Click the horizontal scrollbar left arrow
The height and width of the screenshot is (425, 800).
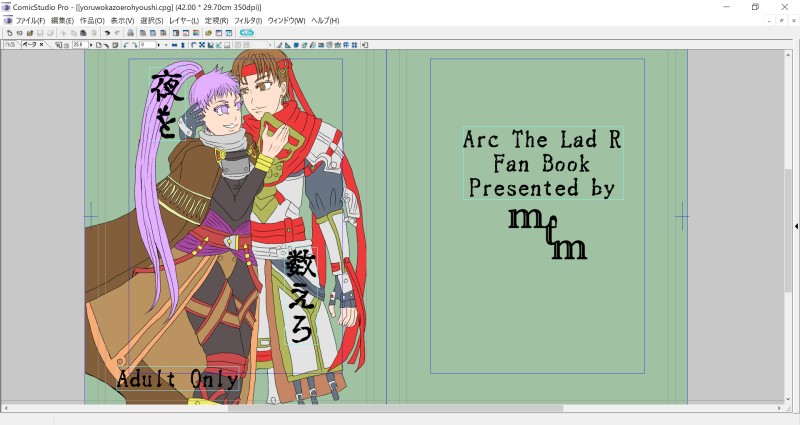[x=5, y=408]
